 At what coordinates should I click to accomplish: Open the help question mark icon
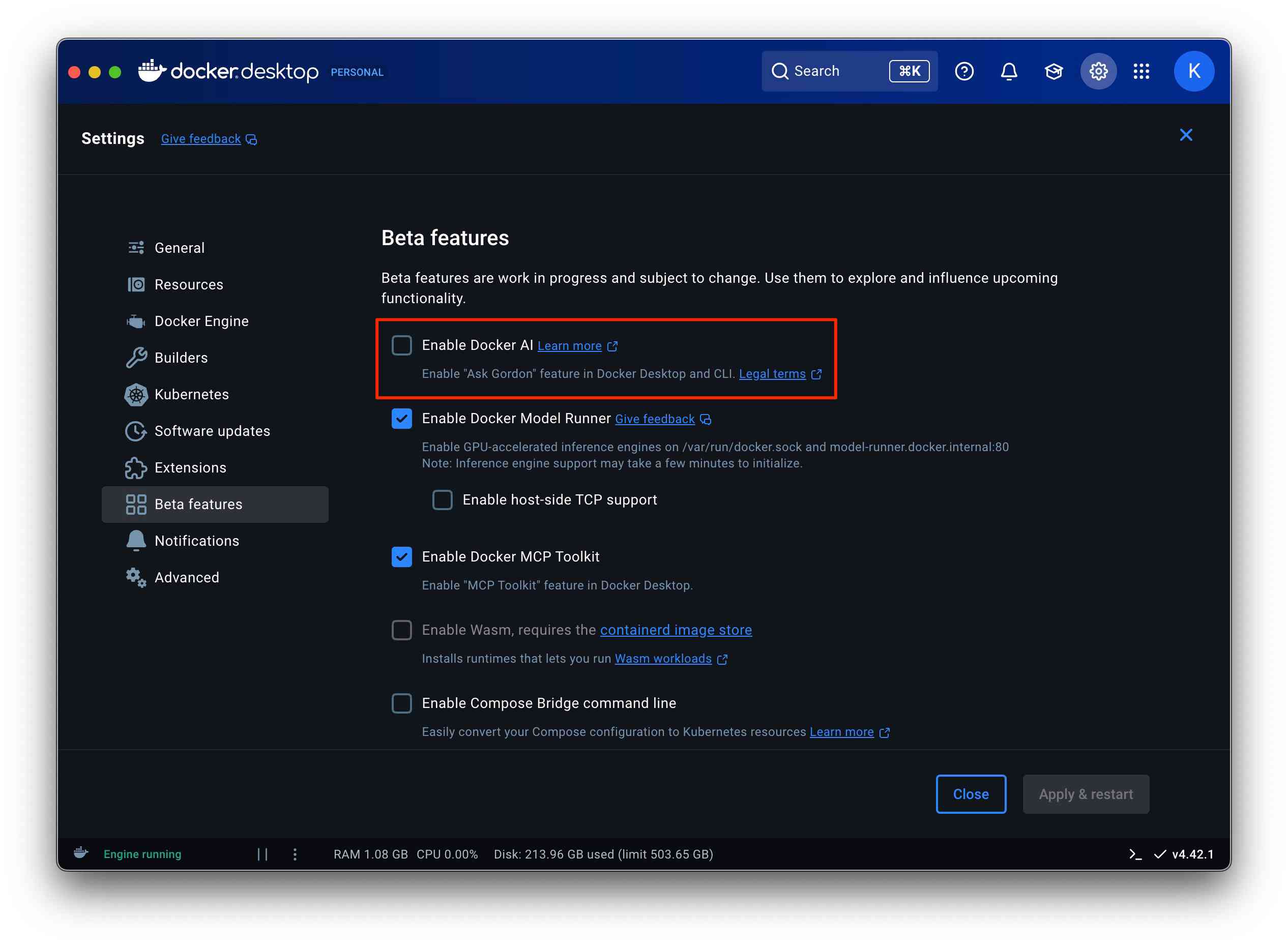[964, 71]
